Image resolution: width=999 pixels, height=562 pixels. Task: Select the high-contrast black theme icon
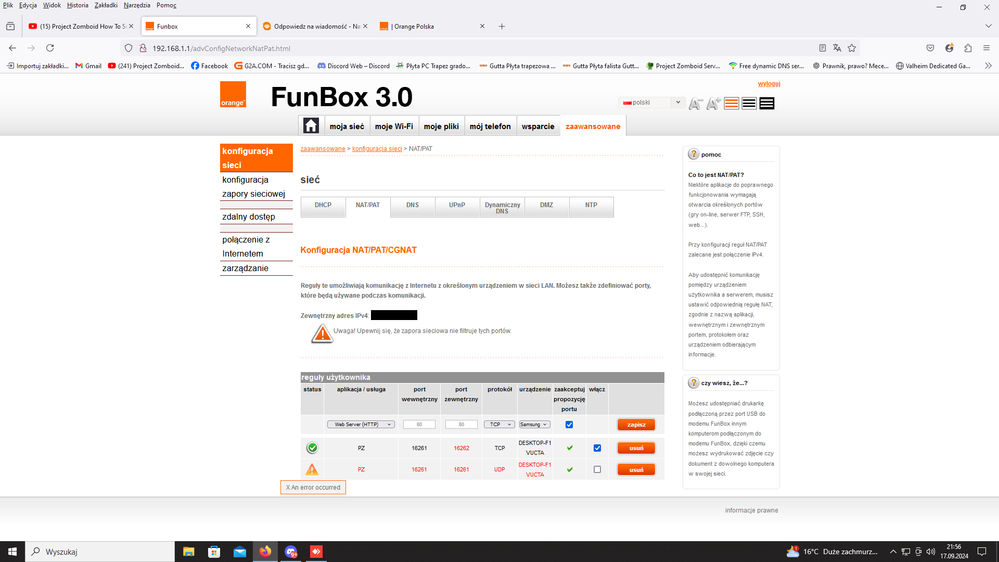pyautogui.click(x=767, y=103)
